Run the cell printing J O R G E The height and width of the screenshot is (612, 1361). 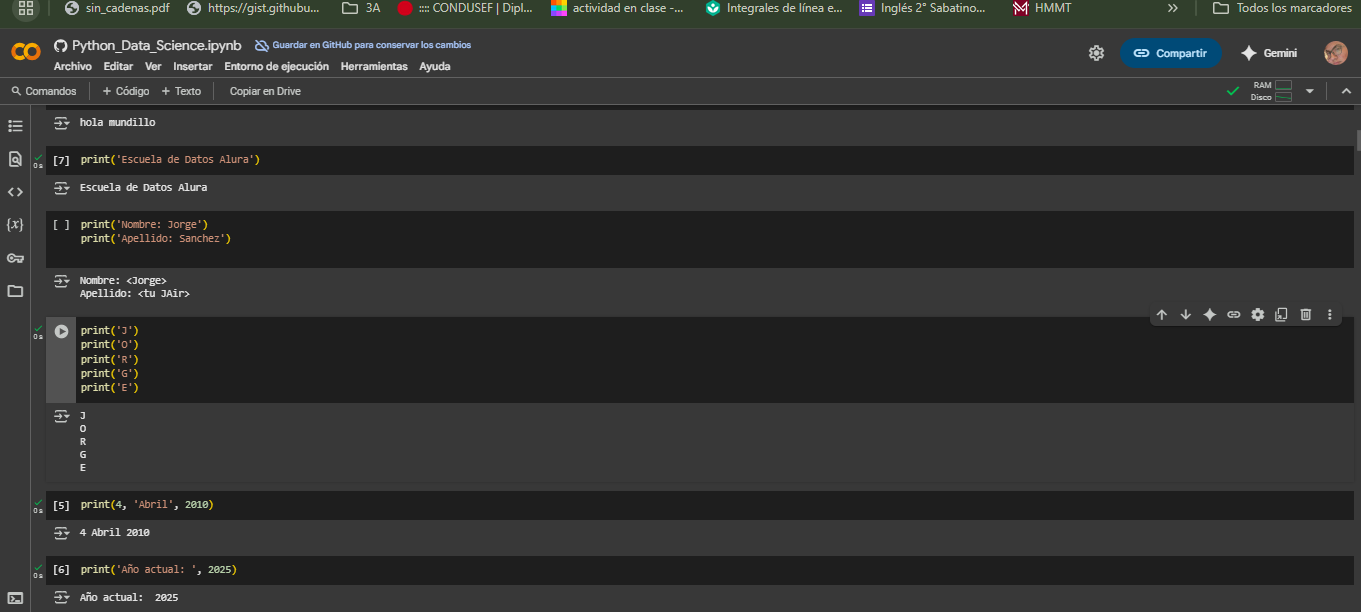point(62,331)
